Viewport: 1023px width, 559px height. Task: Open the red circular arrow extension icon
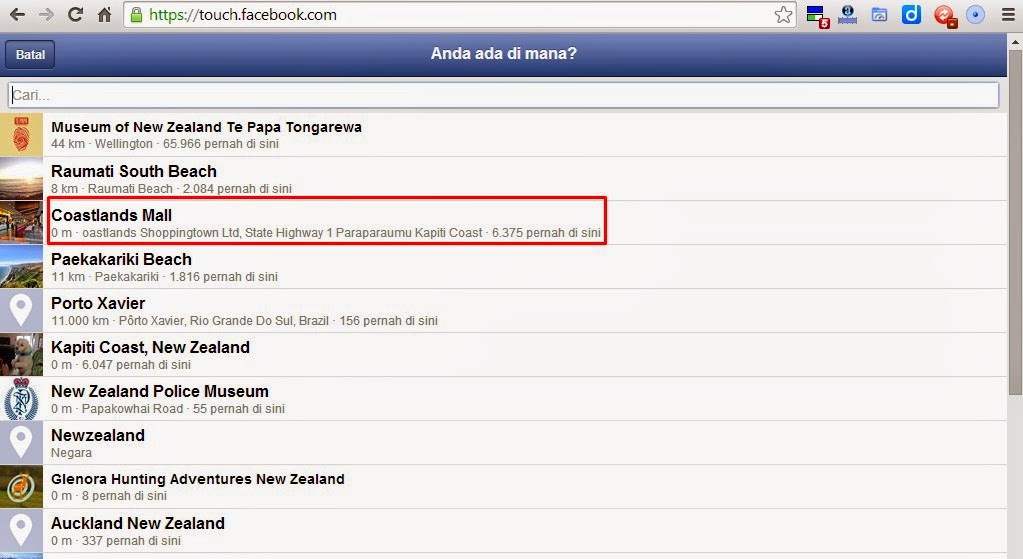click(x=944, y=16)
